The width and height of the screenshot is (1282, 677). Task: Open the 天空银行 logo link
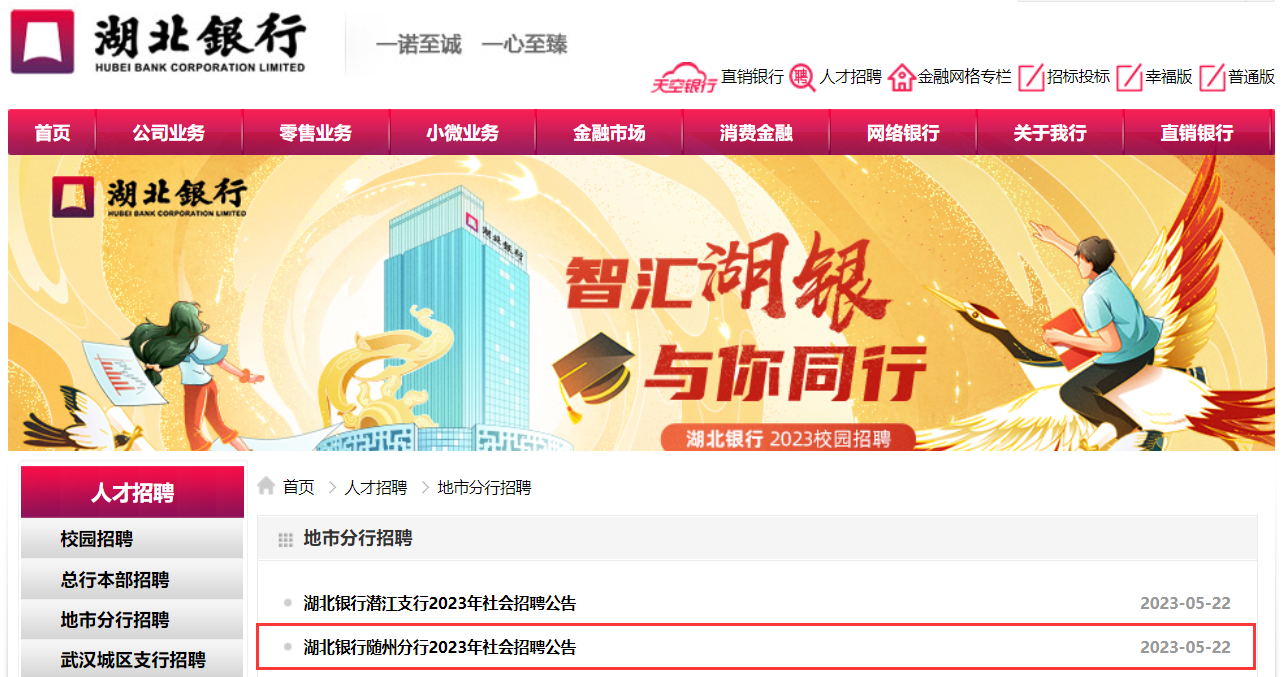point(684,80)
